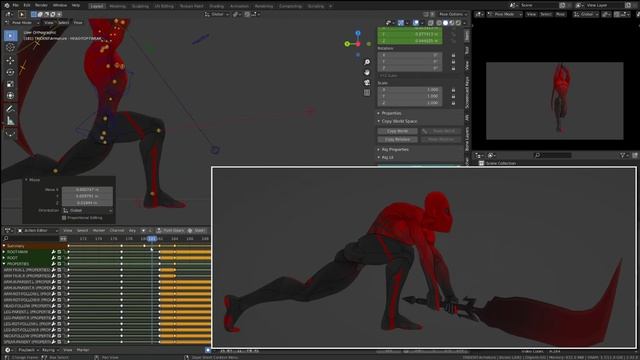Image resolution: width=640 pixels, height=360 pixels.
Task: Switch to material preview shading
Action: [452, 23]
